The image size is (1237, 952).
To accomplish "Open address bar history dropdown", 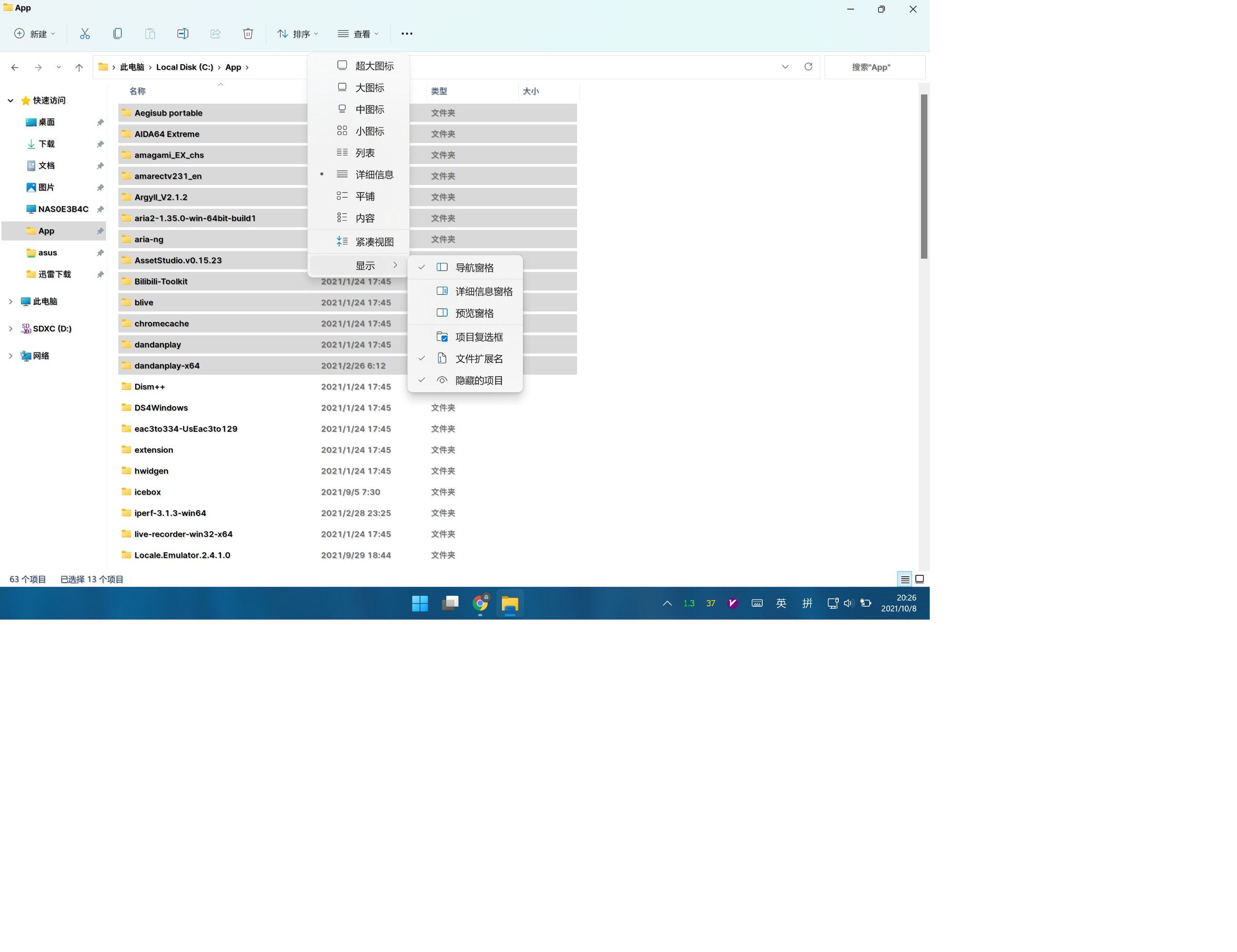I will click(785, 67).
